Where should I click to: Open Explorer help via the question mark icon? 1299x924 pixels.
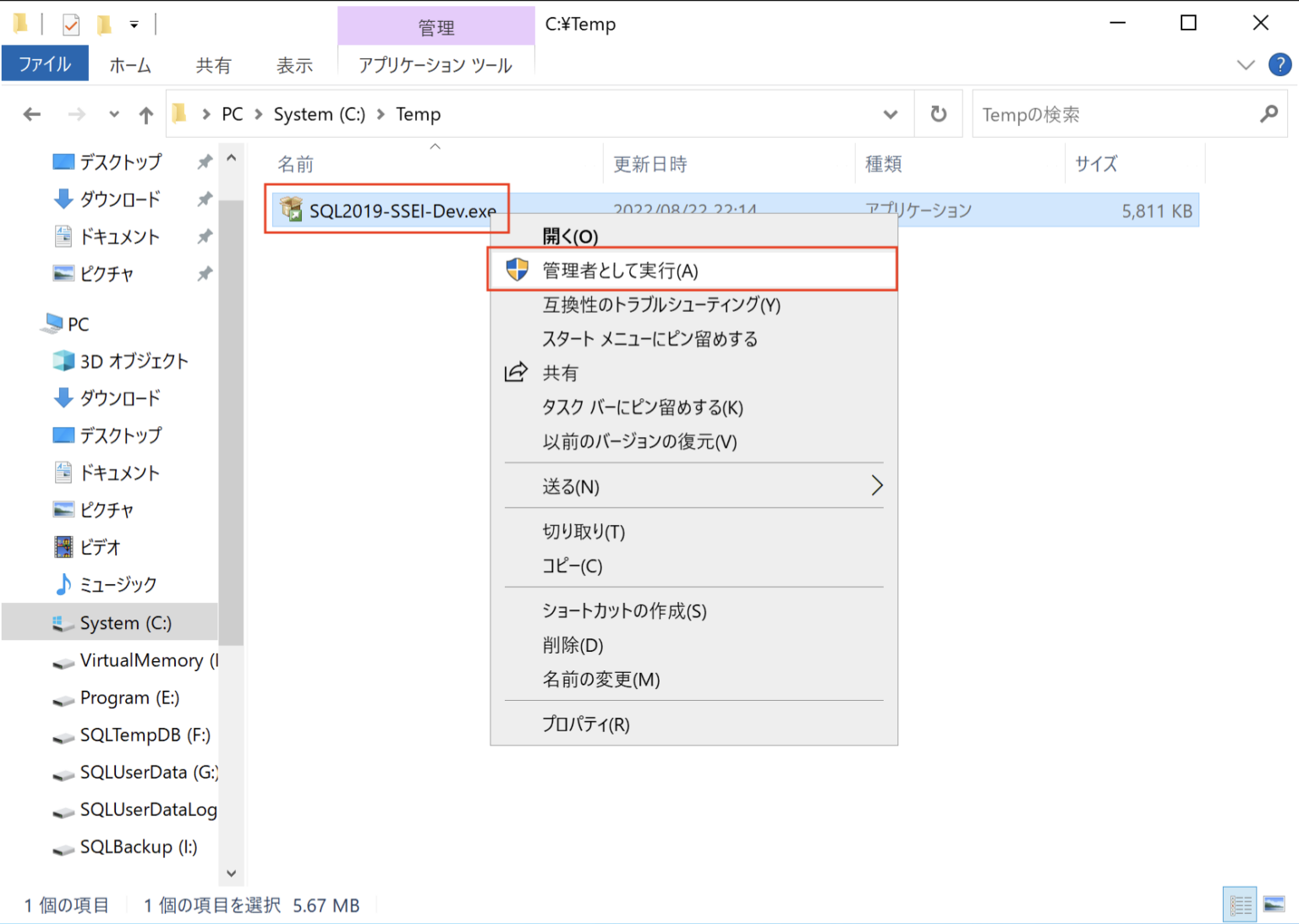(x=1280, y=64)
